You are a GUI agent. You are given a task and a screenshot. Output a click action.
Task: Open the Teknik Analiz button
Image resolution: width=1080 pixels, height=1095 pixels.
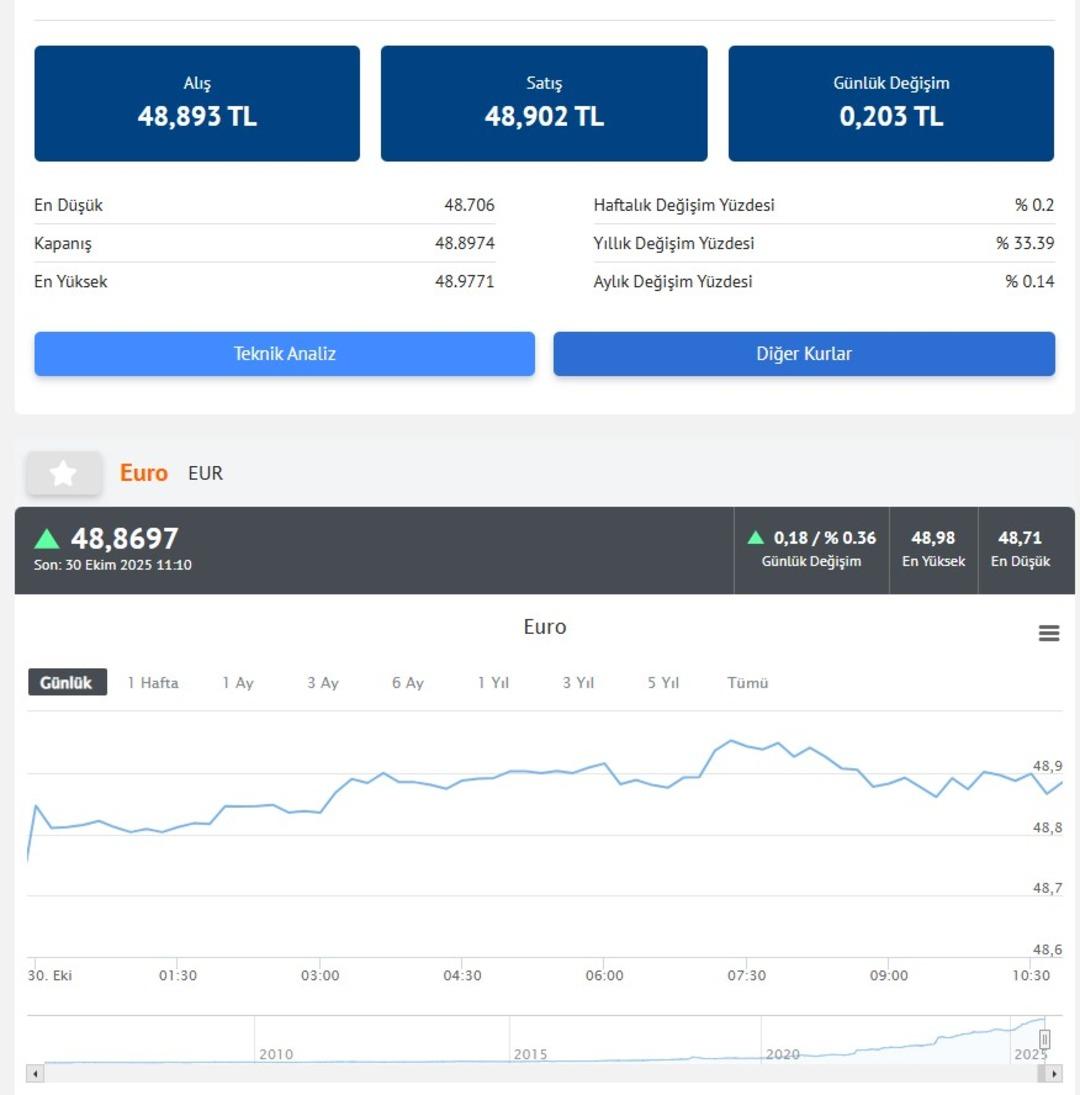(x=284, y=354)
